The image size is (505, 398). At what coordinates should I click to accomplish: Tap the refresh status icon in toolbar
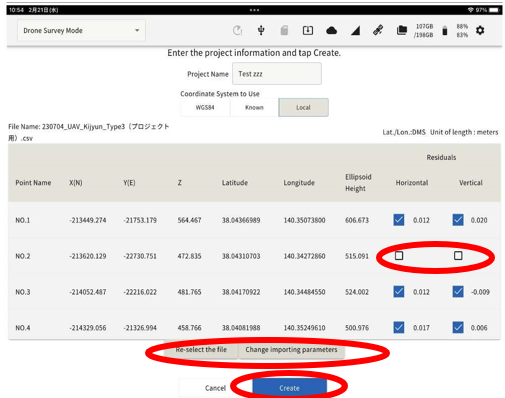tap(237, 31)
